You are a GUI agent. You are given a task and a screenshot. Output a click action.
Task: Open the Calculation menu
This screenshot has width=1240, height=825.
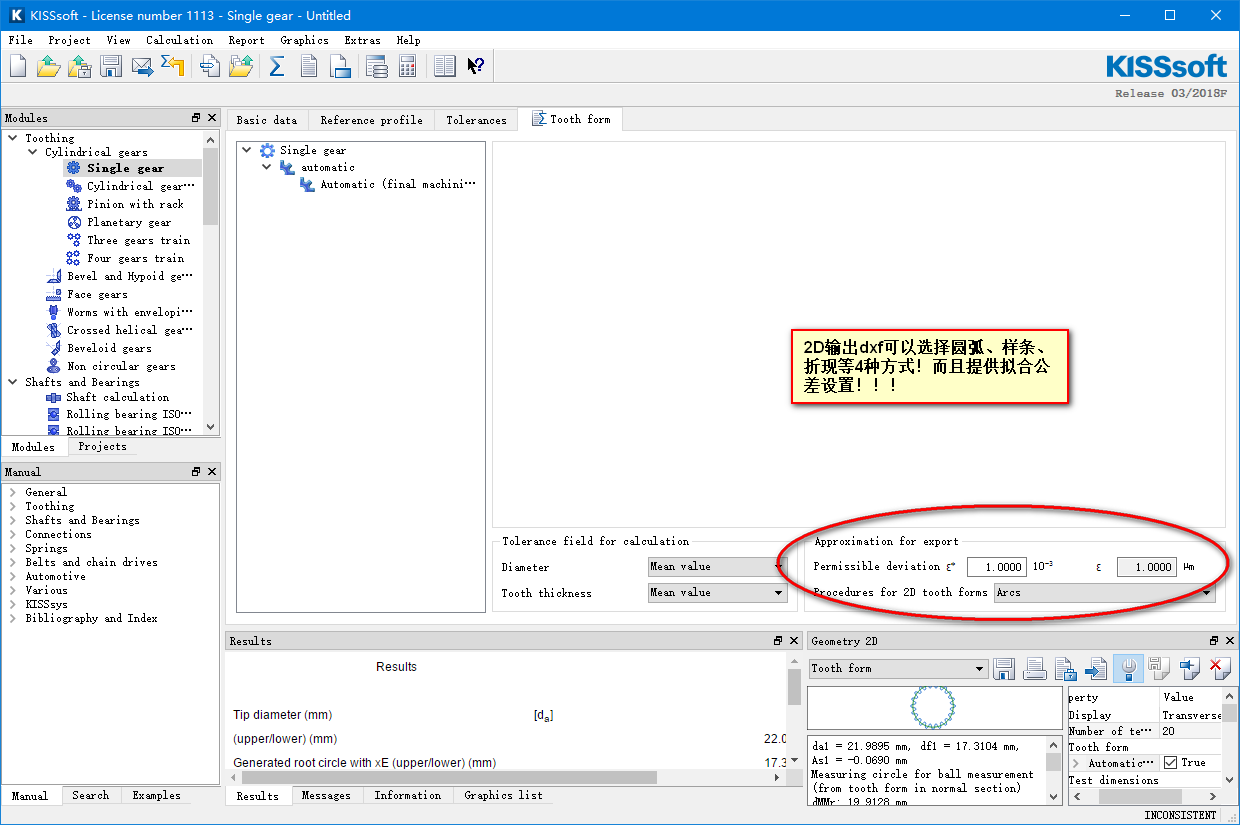click(179, 40)
